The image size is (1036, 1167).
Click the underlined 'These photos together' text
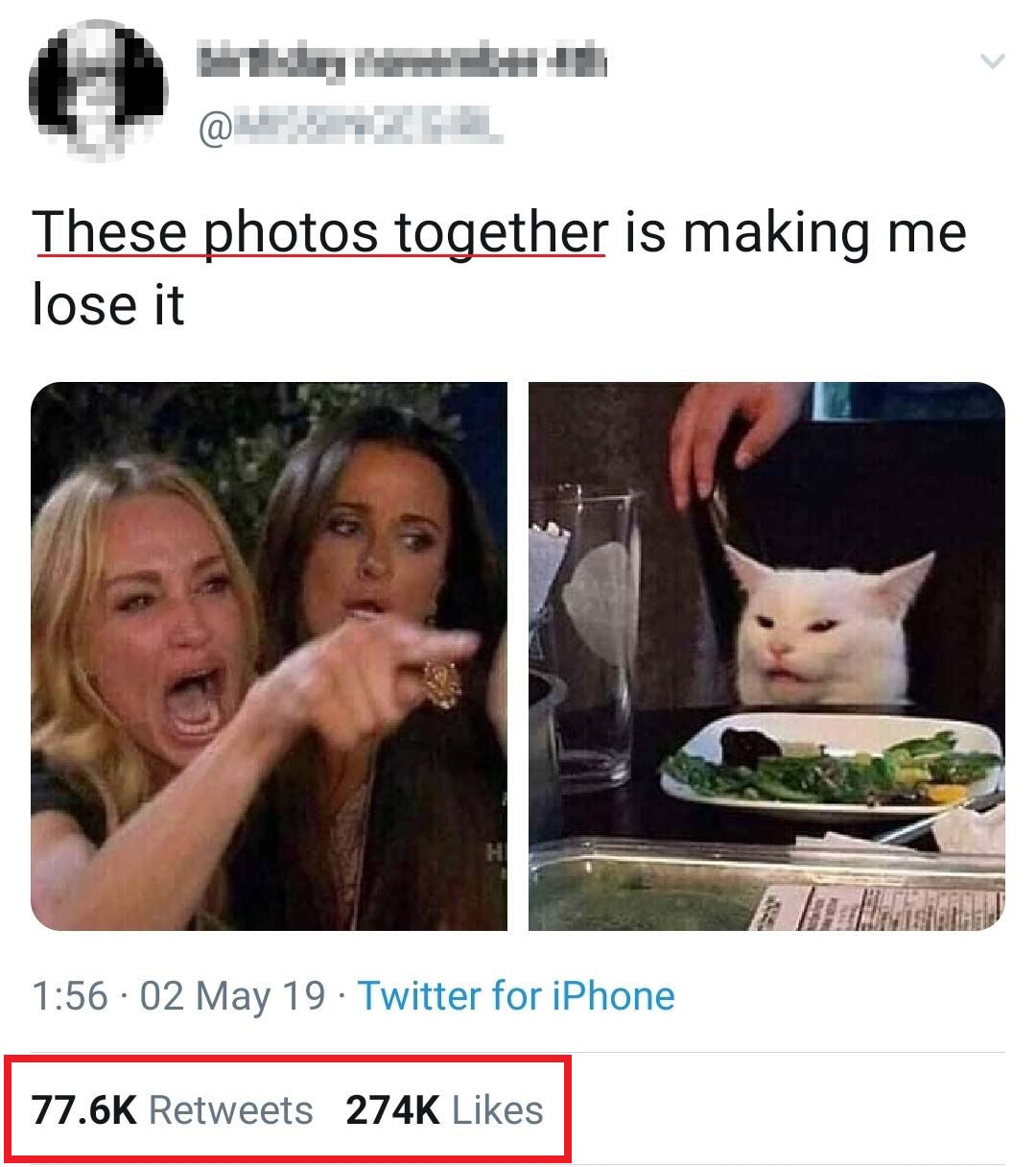click(320, 233)
